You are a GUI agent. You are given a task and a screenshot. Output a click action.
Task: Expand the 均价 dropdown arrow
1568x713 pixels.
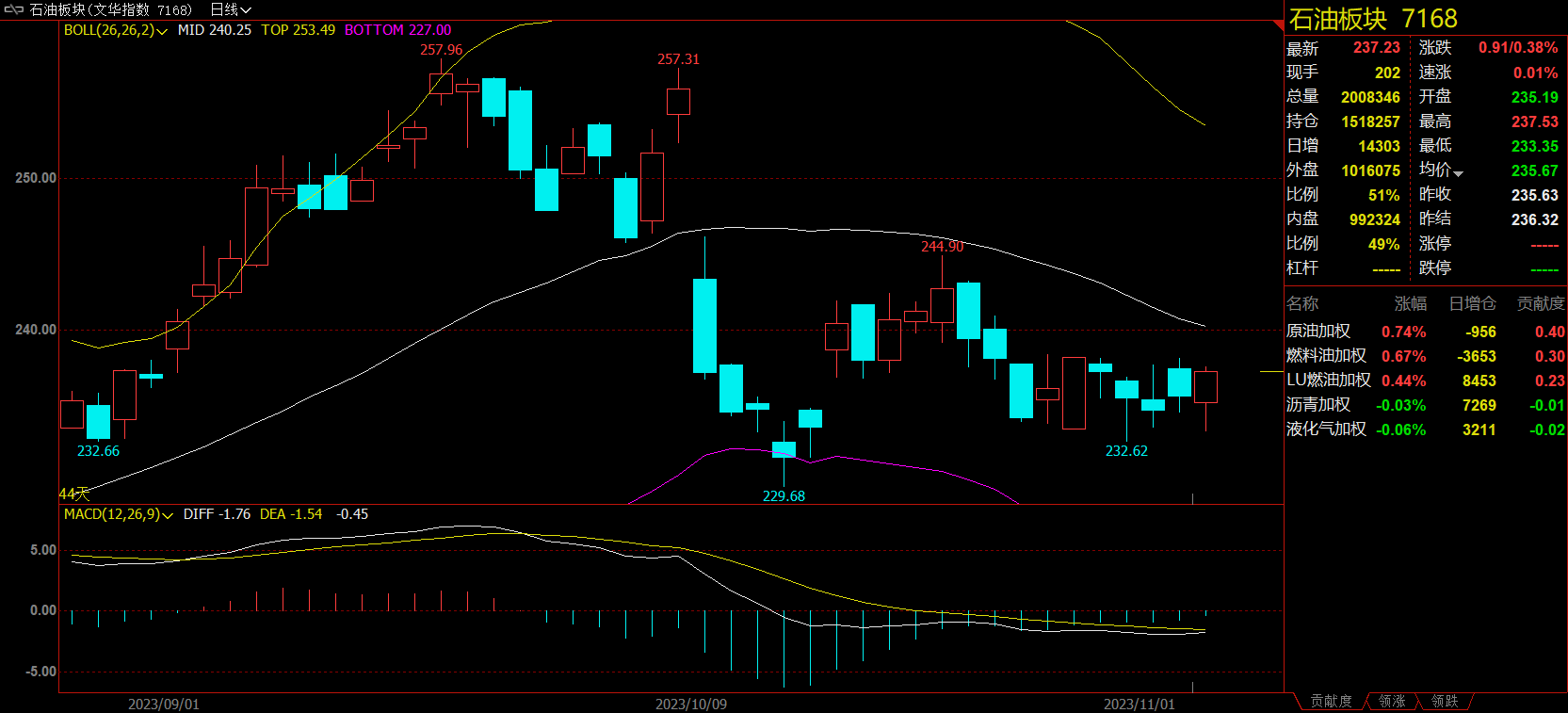pos(1458,173)
